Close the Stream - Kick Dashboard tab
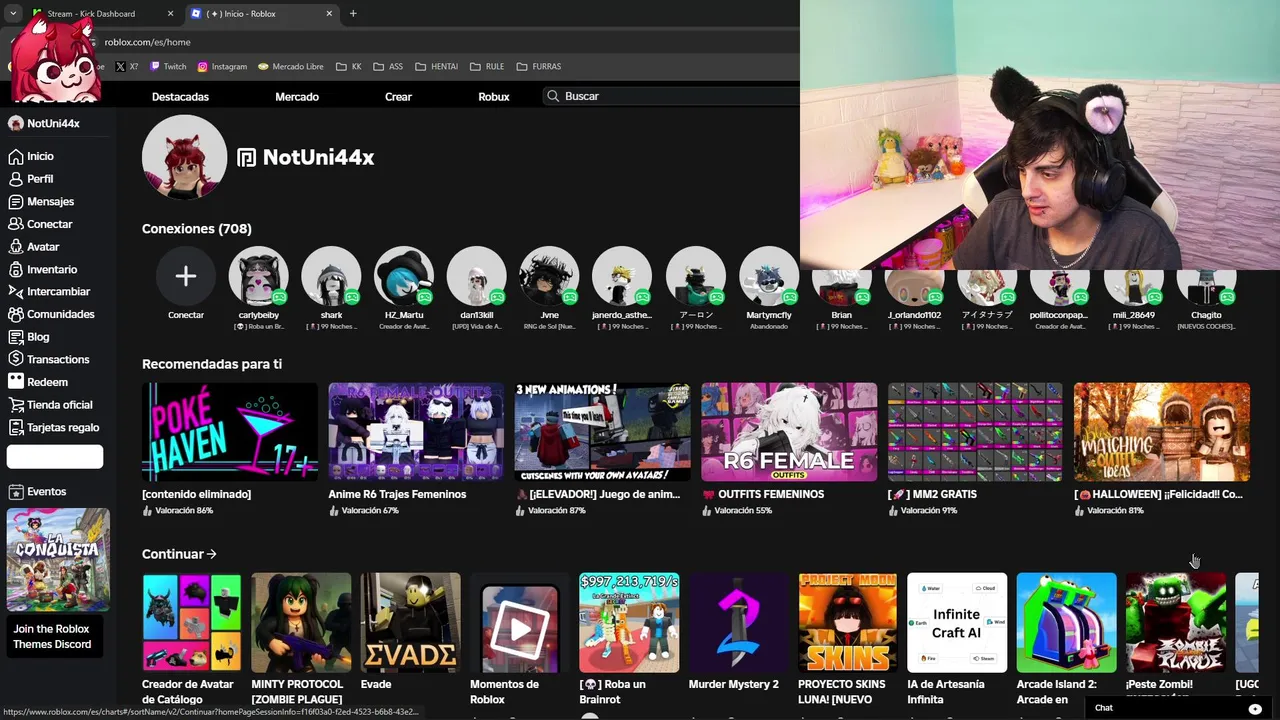Image resolution: width=1280 pixels, height=720 pixels. 170,14
